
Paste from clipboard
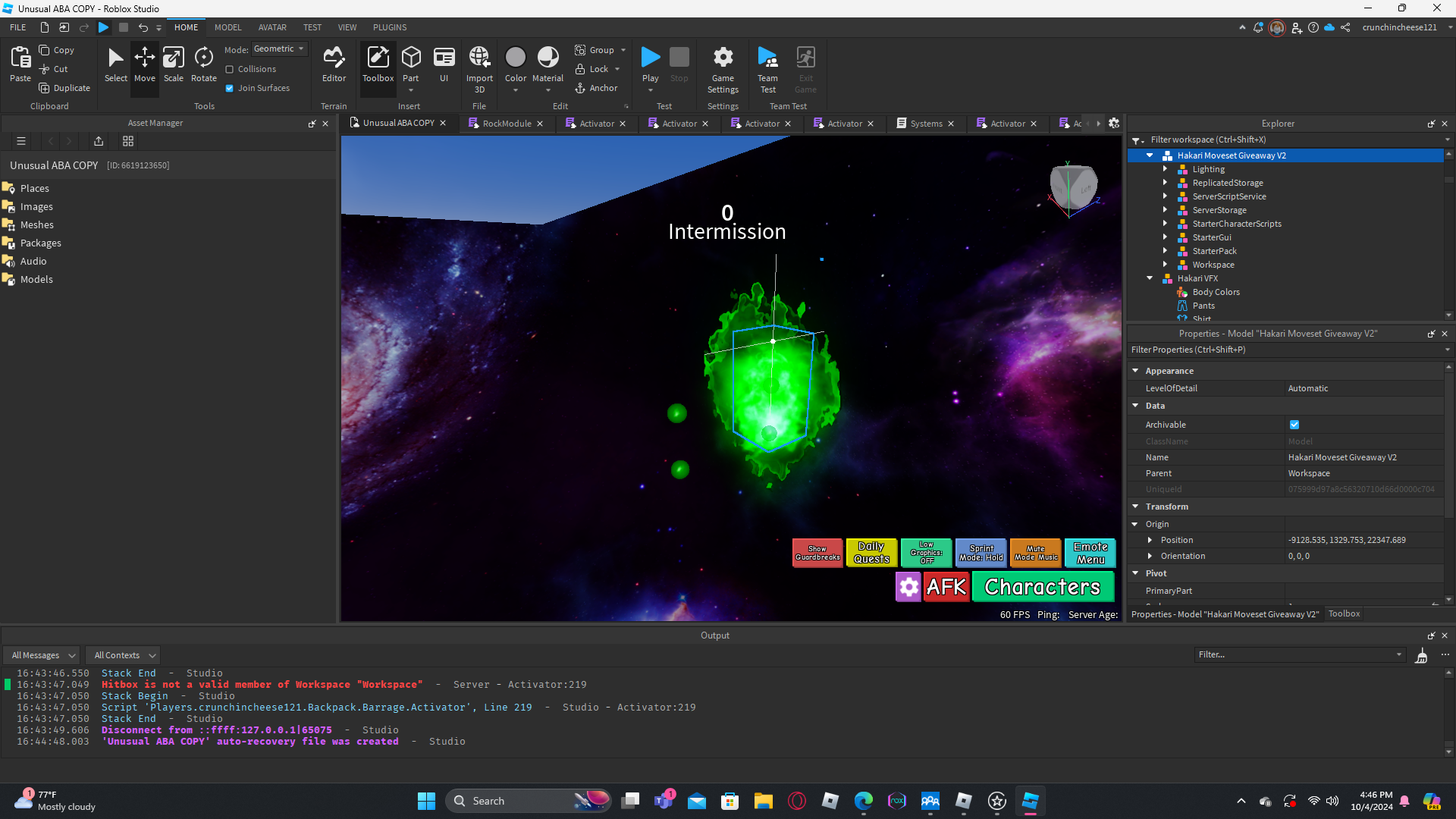point(20,64)
